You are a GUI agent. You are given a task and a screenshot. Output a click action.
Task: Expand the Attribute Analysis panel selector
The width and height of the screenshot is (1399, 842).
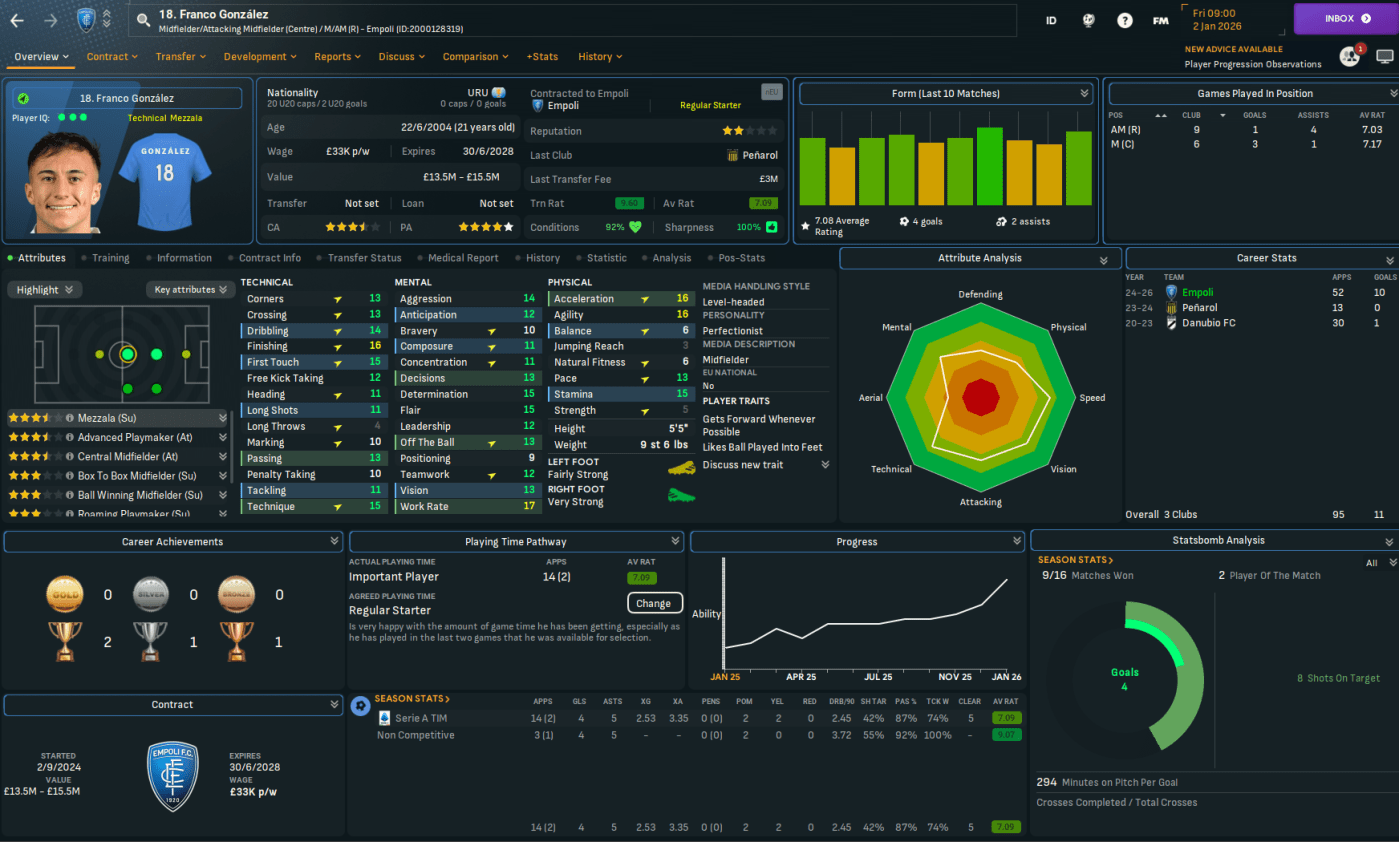click(x=1103, y=260)
